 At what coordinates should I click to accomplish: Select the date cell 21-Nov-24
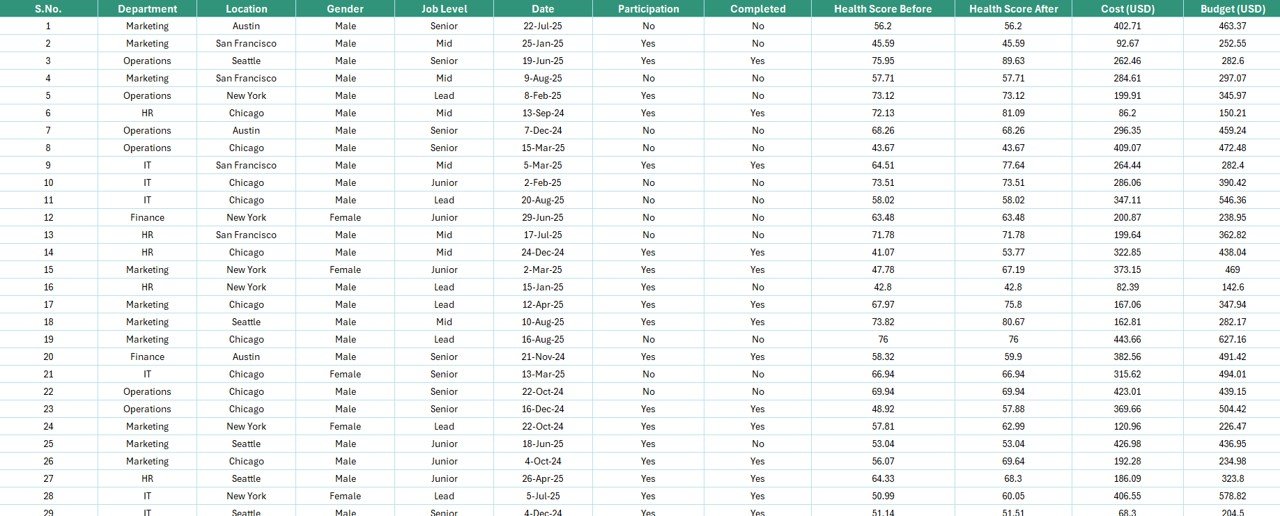[543, 357]
